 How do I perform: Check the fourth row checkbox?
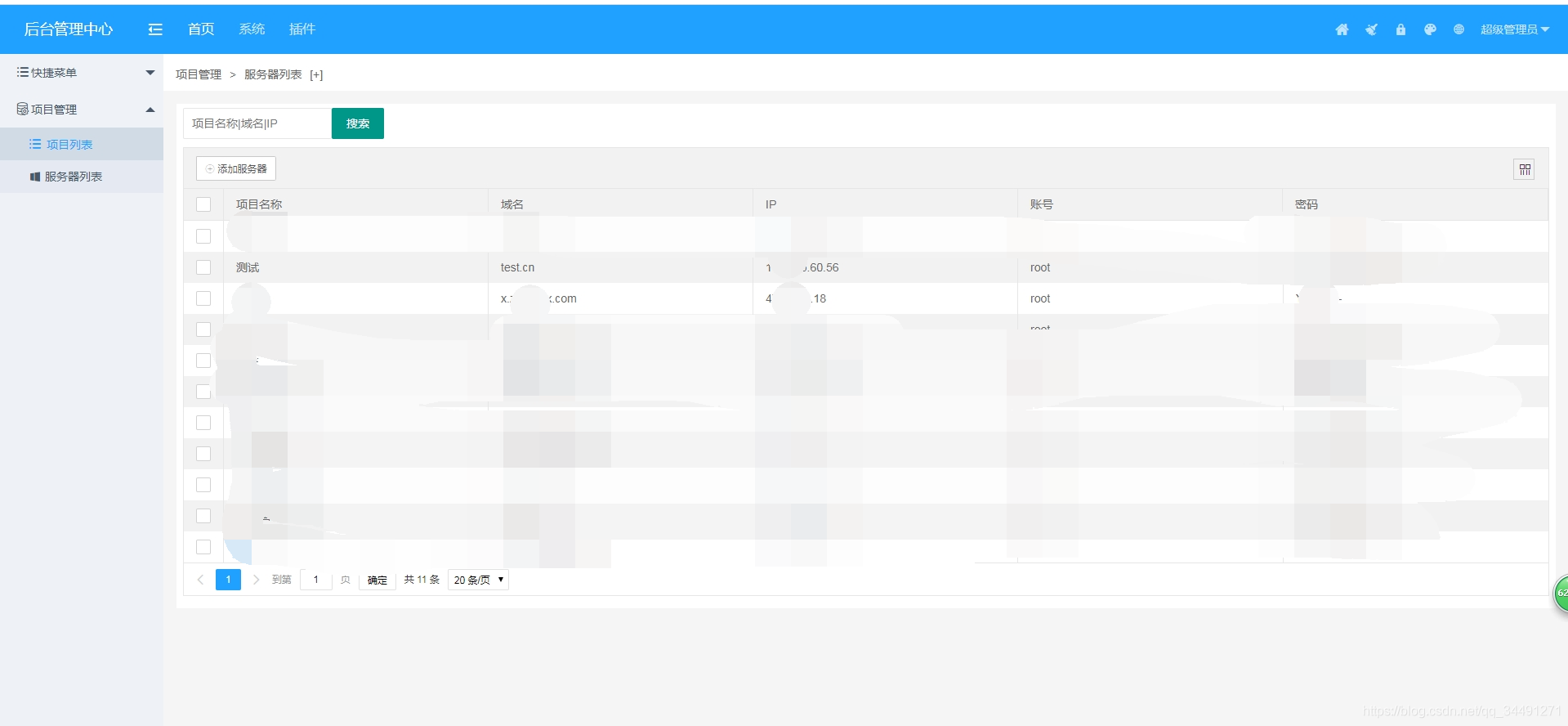203,329
